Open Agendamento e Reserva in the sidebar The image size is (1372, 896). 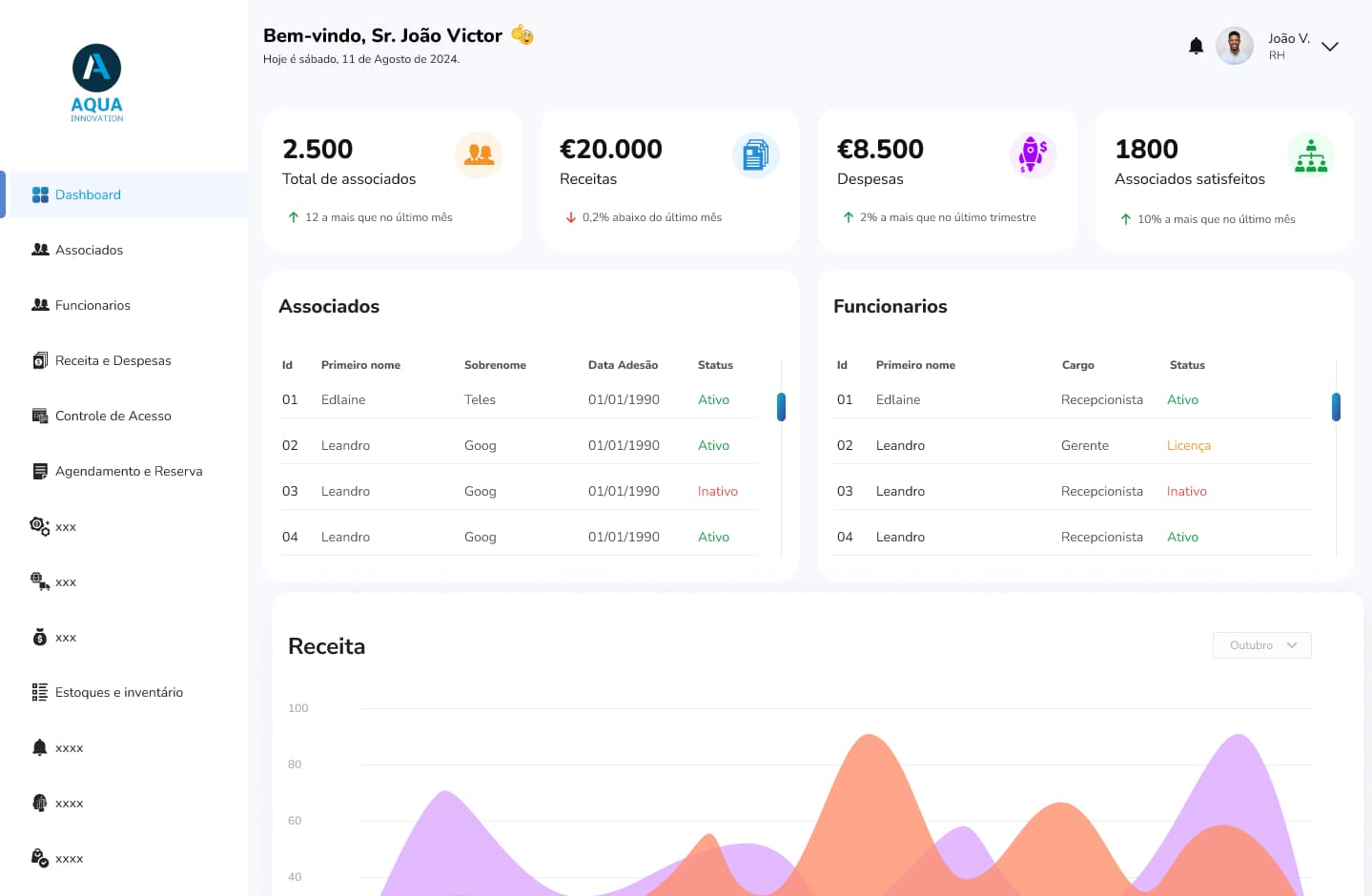[x=129, y=471]
